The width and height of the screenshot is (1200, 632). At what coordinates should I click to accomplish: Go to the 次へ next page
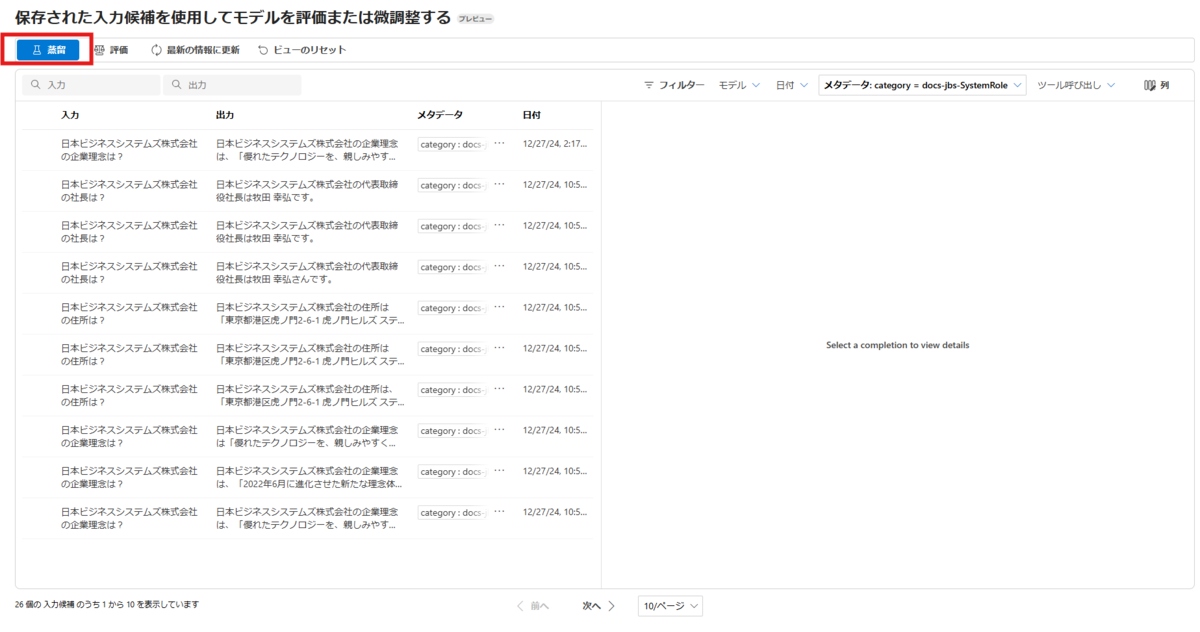click(599, 606)
